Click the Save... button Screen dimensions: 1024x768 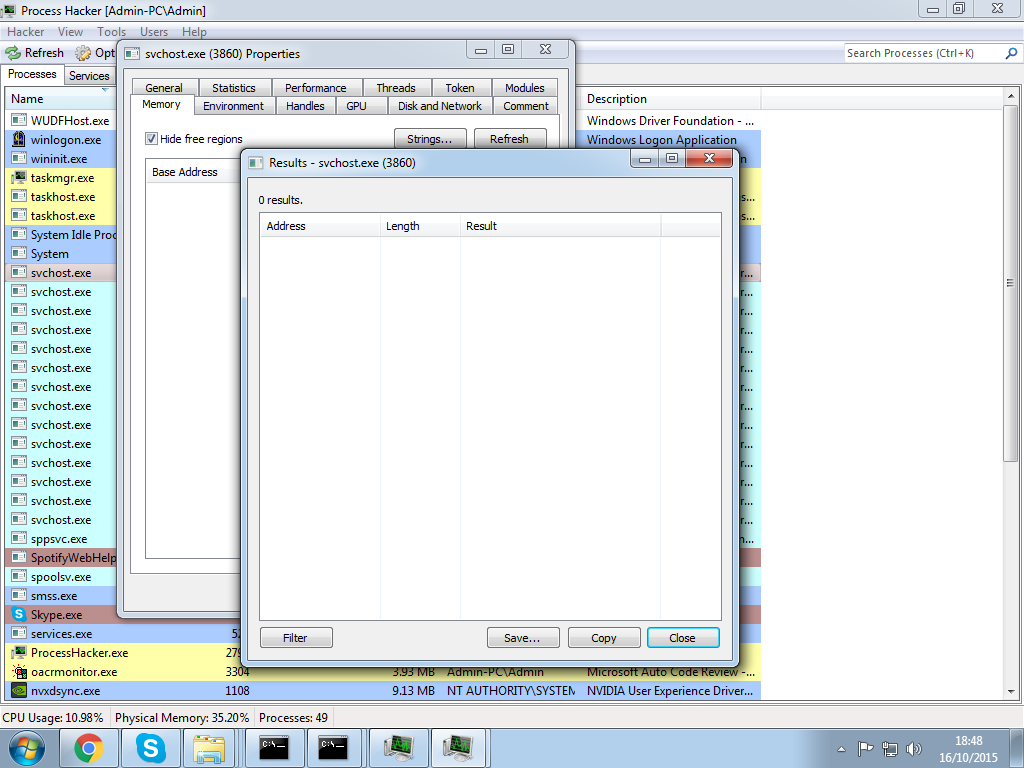tap(522, 638)
